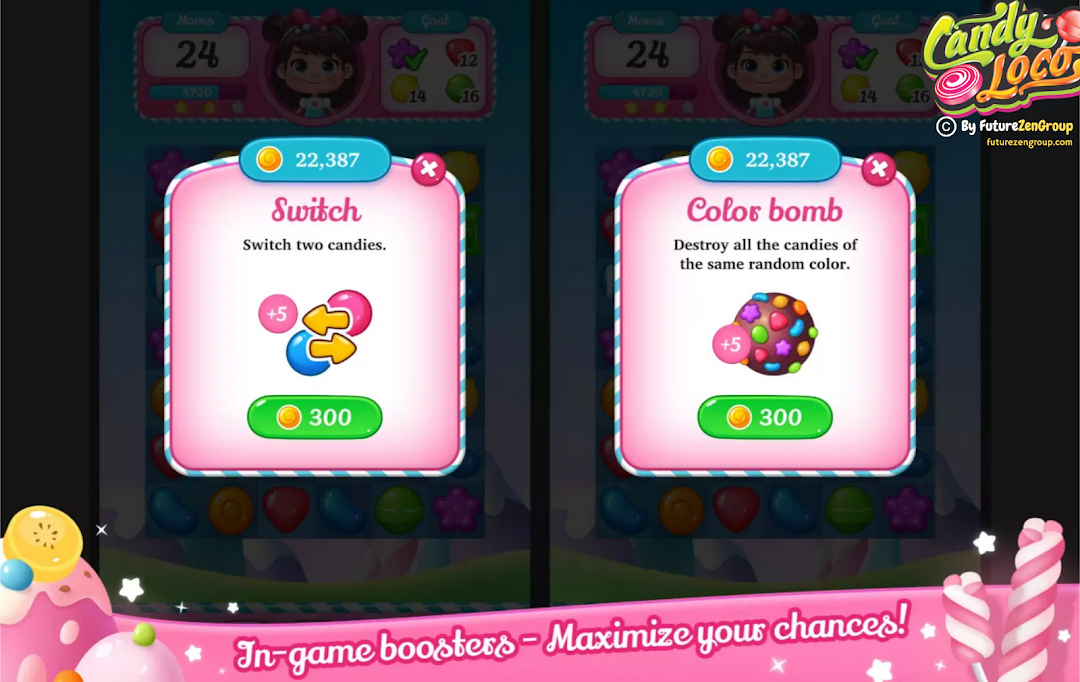Screen dimensions: 1080x682
Task: Tap the Switch candies swap icon
Action: [329, 333]
